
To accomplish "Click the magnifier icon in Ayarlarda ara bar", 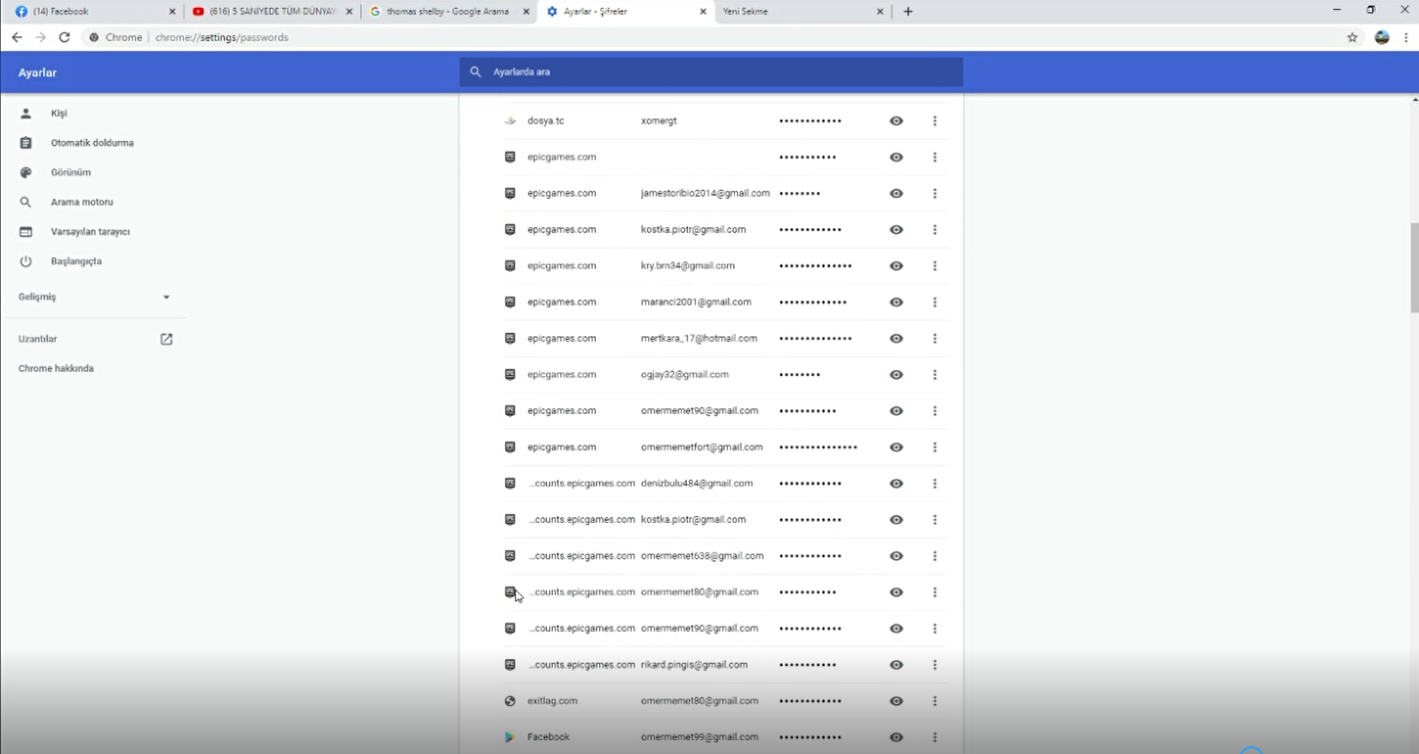I will (x=476, y=72).
